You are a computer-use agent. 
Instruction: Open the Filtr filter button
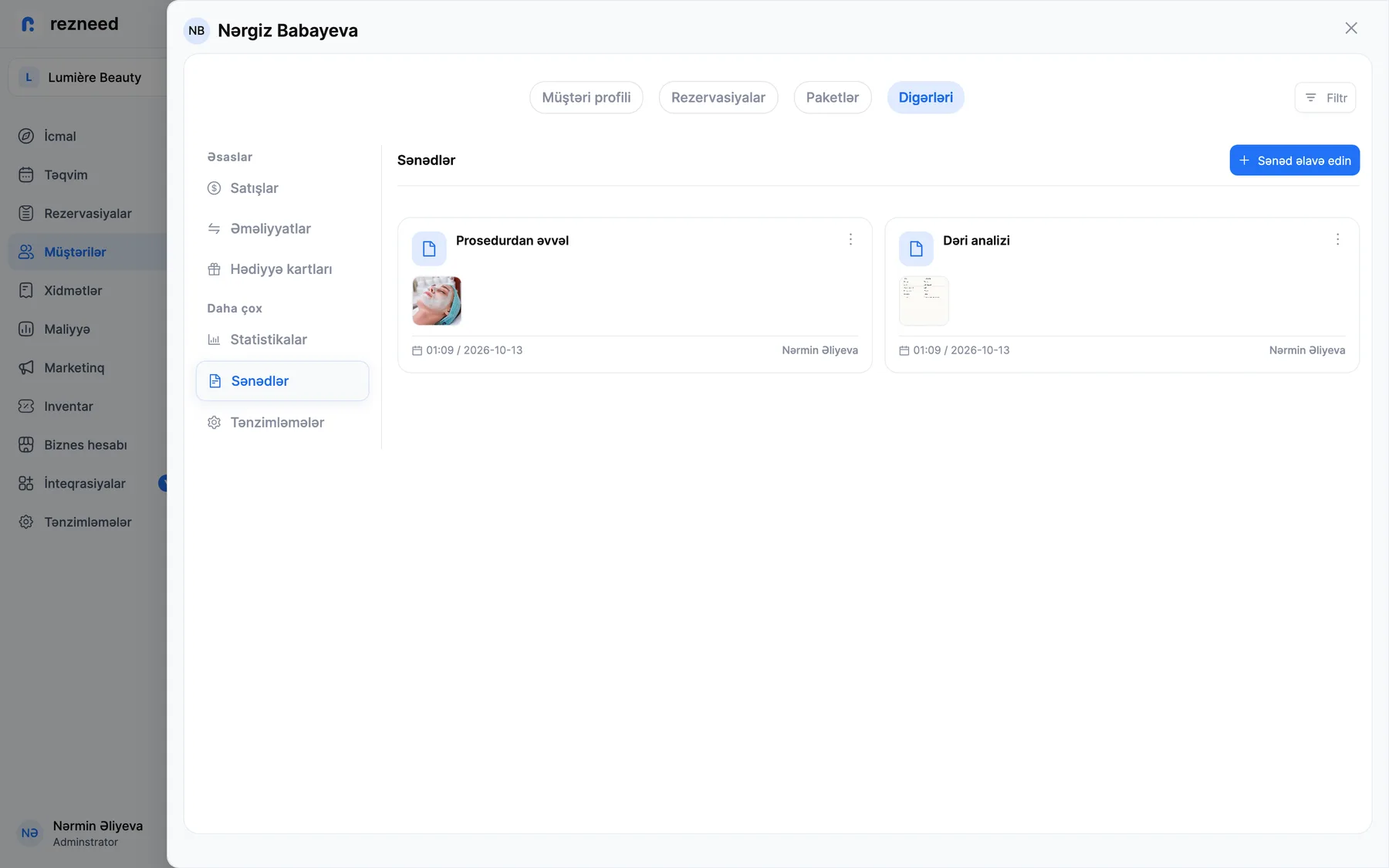[x=1325, y=98]
